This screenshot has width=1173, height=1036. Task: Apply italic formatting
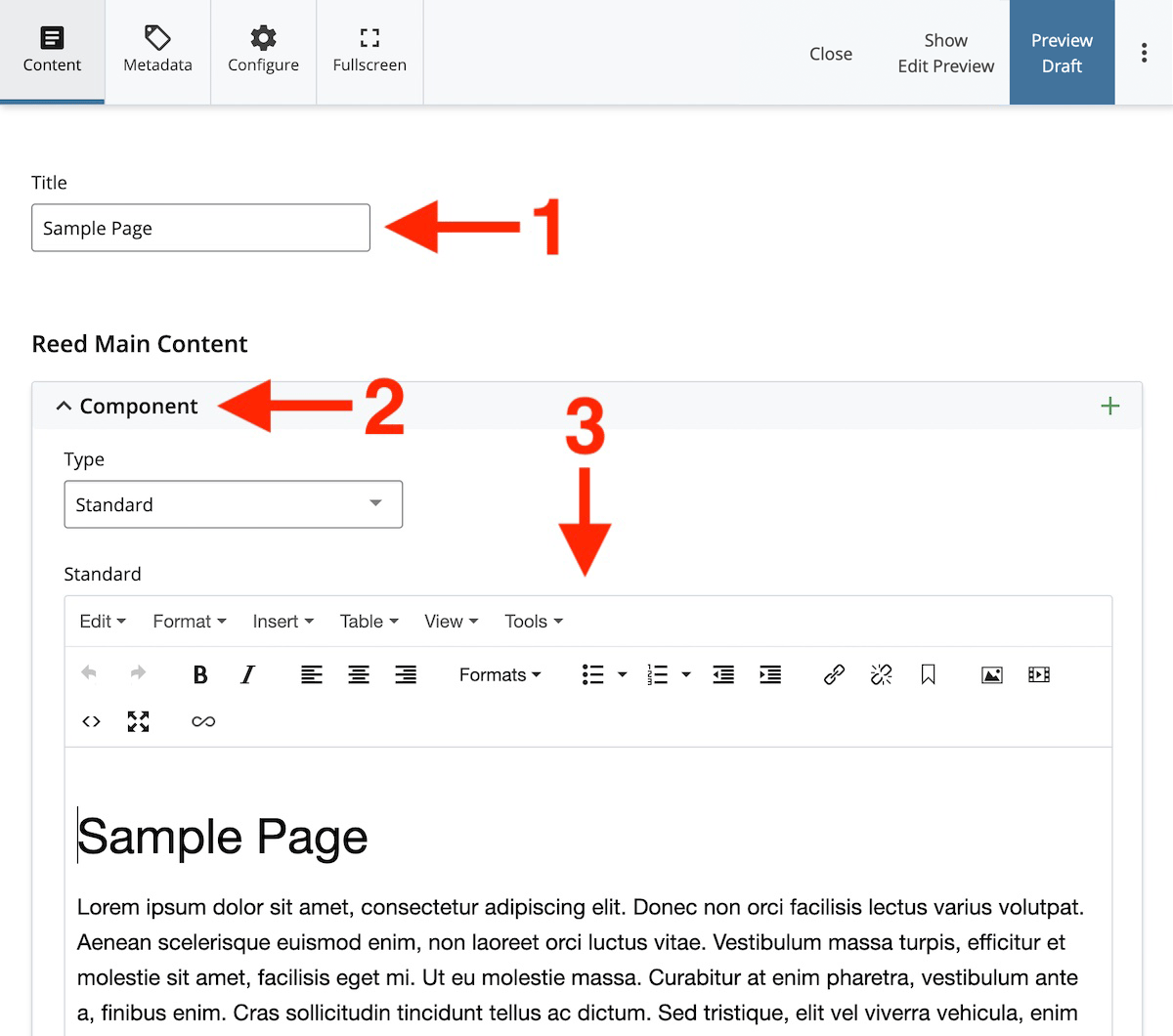[247, 674]
